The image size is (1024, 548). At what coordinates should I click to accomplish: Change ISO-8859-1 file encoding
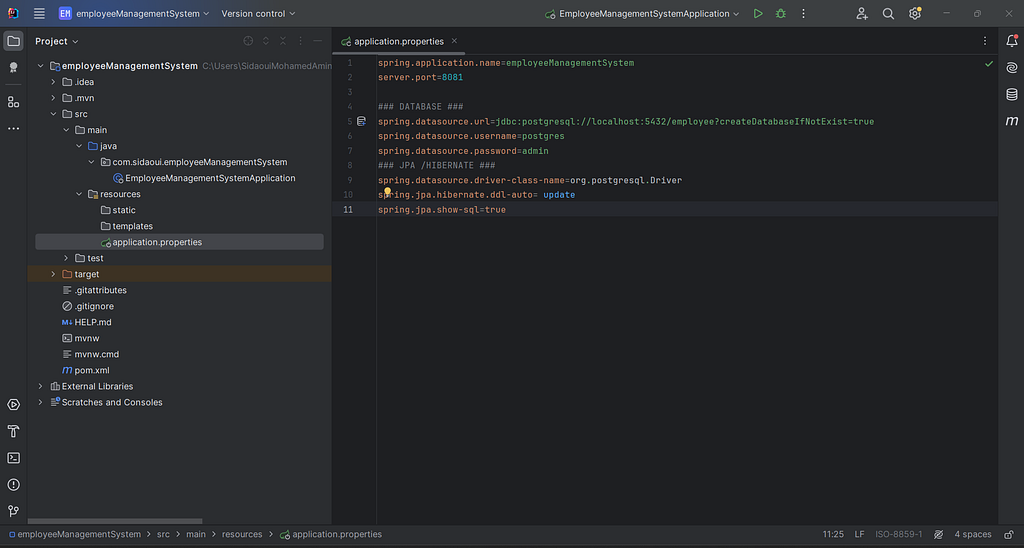click(x=899, y=534)
